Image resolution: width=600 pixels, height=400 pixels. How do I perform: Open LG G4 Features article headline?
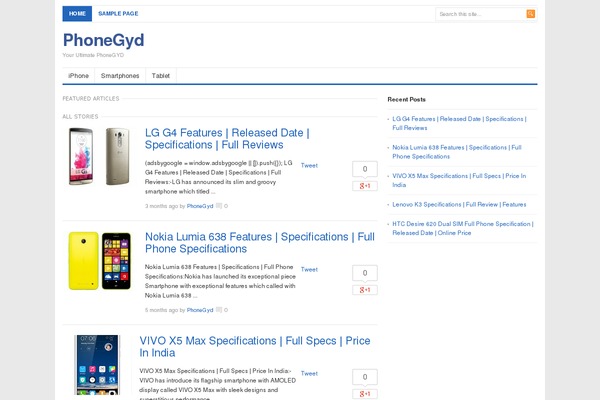(x=227, y=139)
